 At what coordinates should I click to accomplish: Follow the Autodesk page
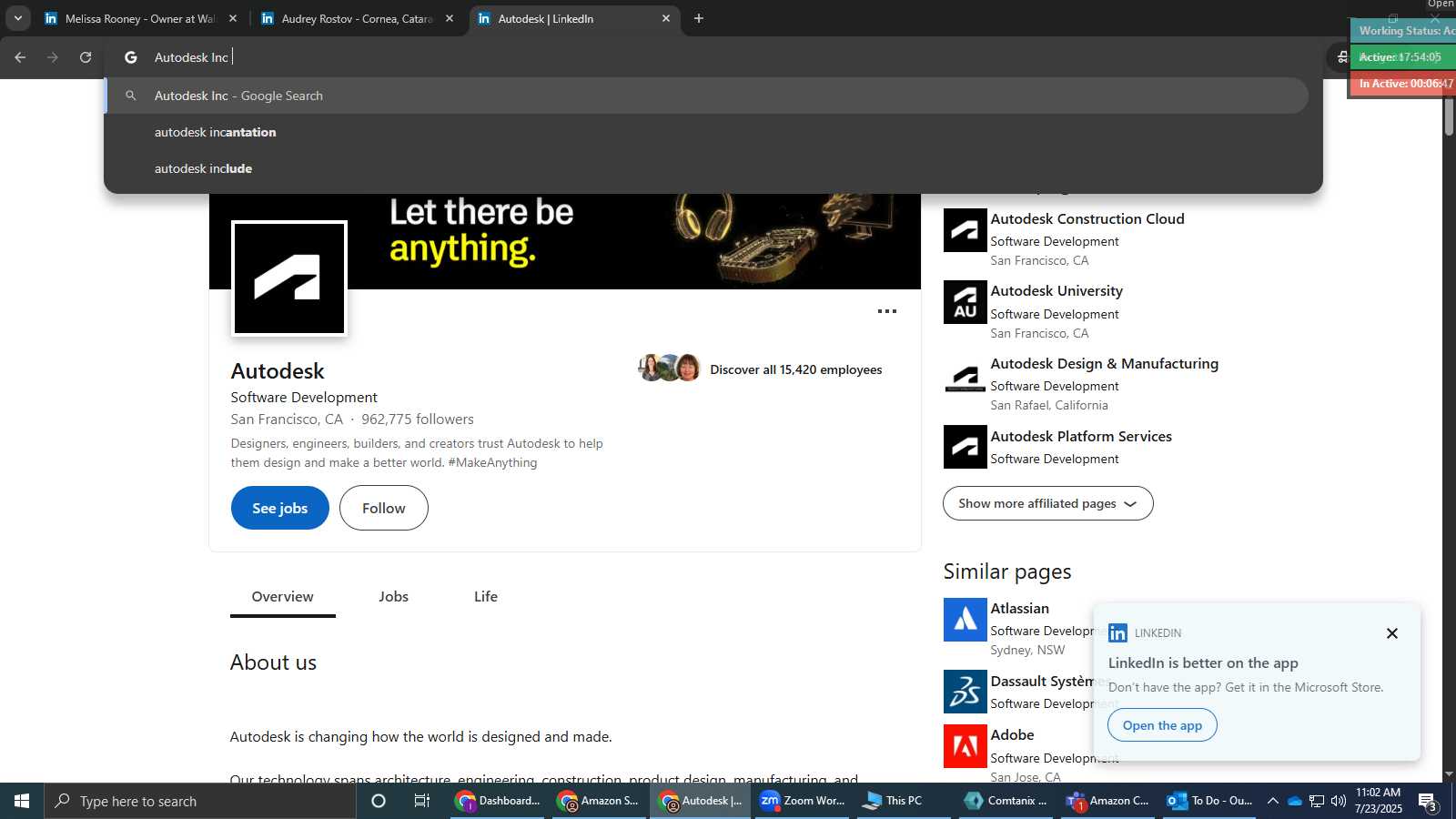(x=384, y=508)
